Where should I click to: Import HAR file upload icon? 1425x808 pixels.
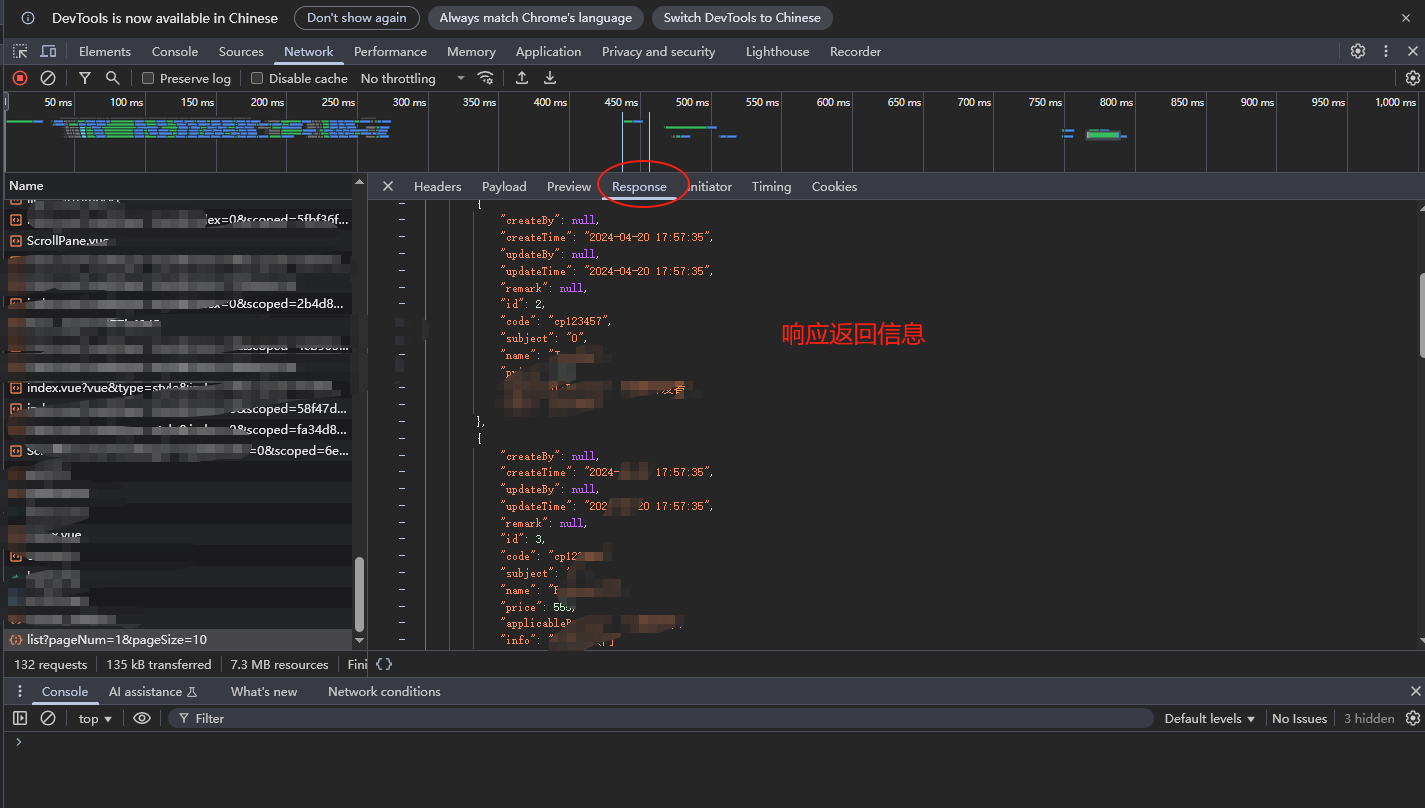[522, 78]
